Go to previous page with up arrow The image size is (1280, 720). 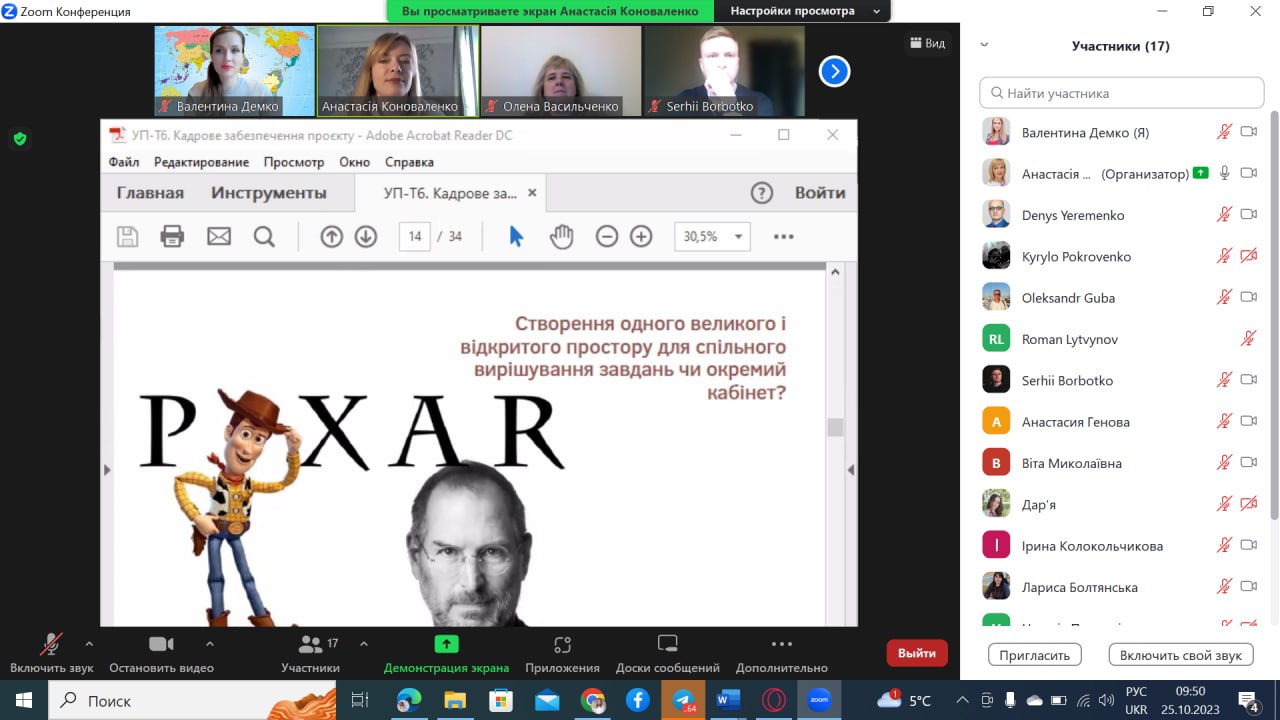[x=332, y=236]
